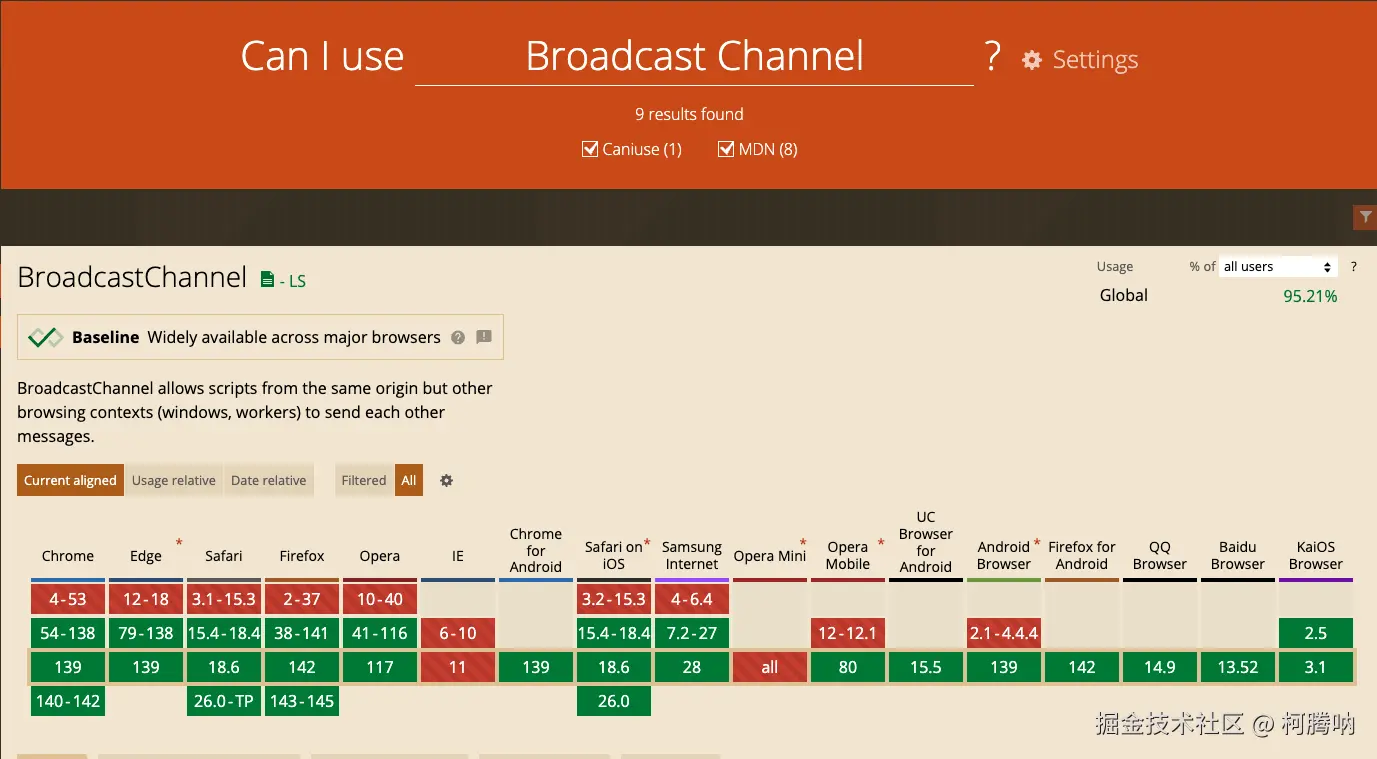Click the Broadcast Channel search field
1377x759 pixels.
pyautogui.click(x=694, y=57)
